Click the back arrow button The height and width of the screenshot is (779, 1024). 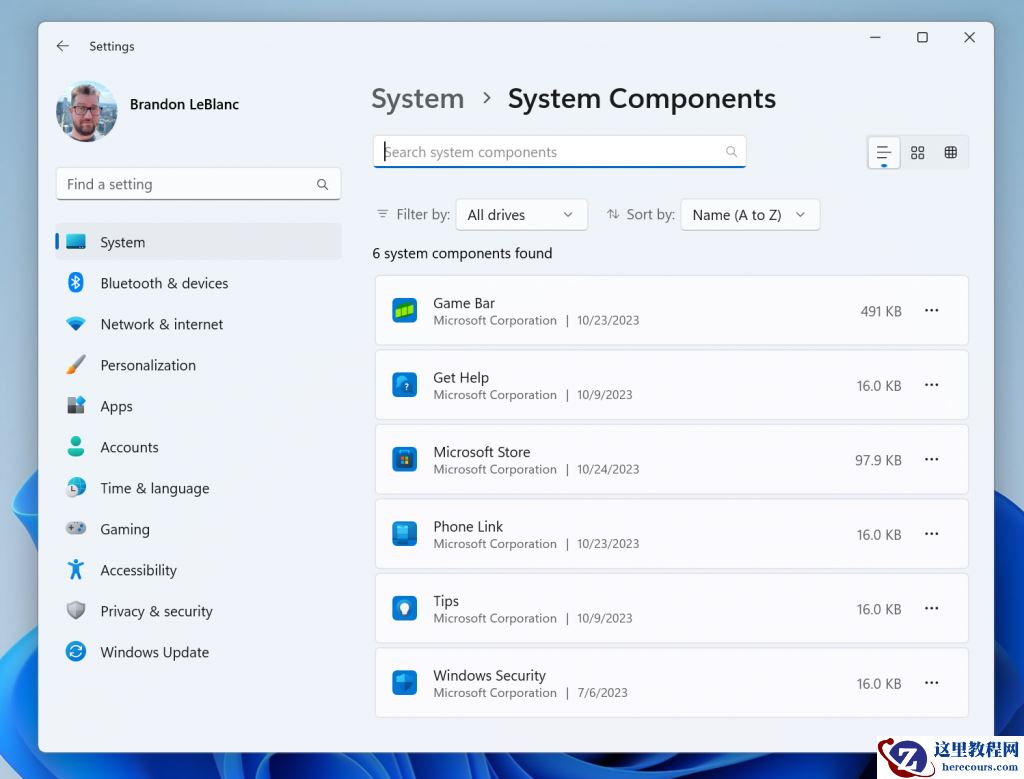pos(62,46)
